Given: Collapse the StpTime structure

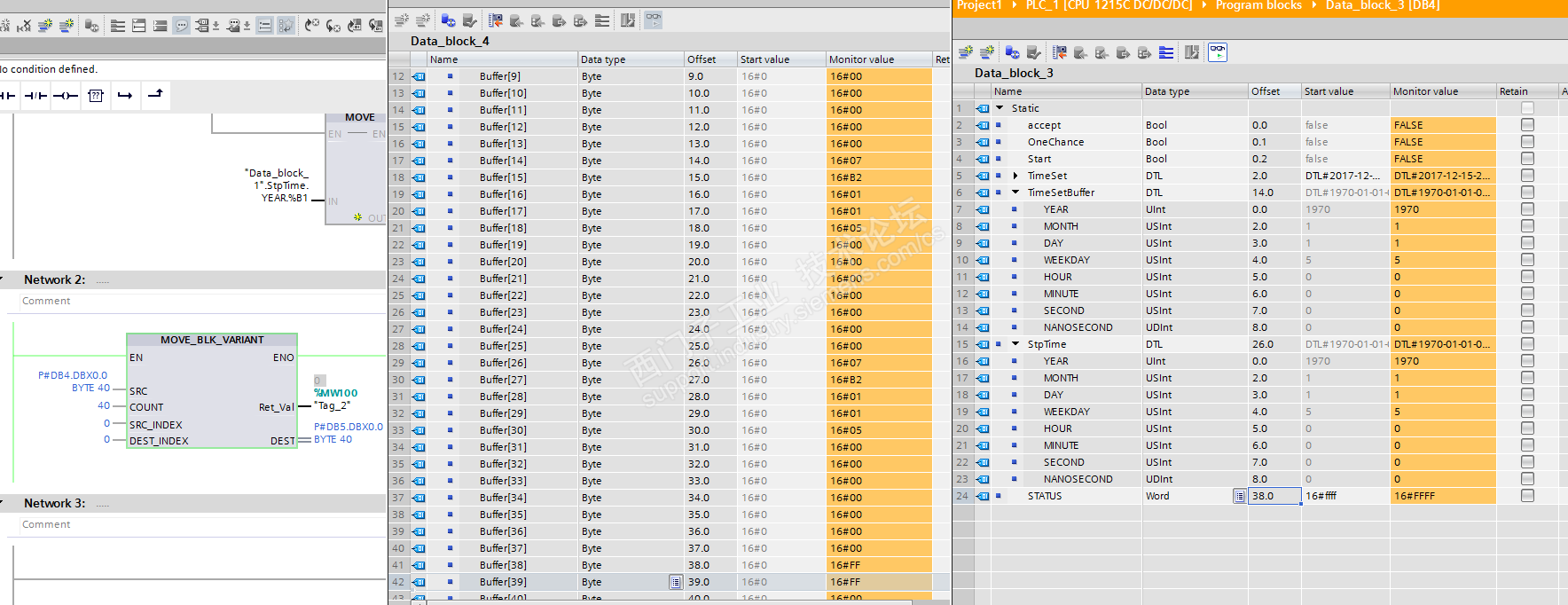Looking at the screenshot, I should pyautogui.click(x=1015, y=344).
